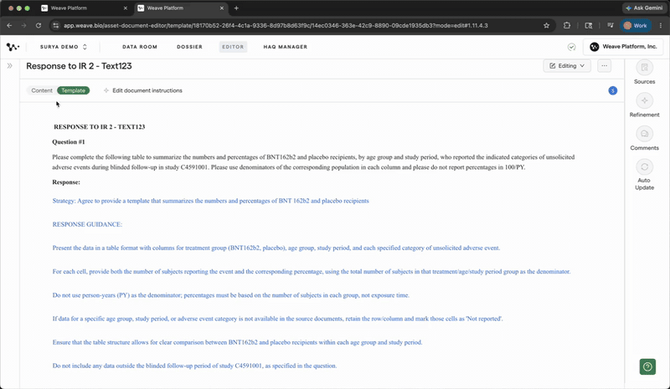Image resolution: width=670 pixels, height=389 pixels.
Task: Bookmark this page with the star
Action: [546, 26]
